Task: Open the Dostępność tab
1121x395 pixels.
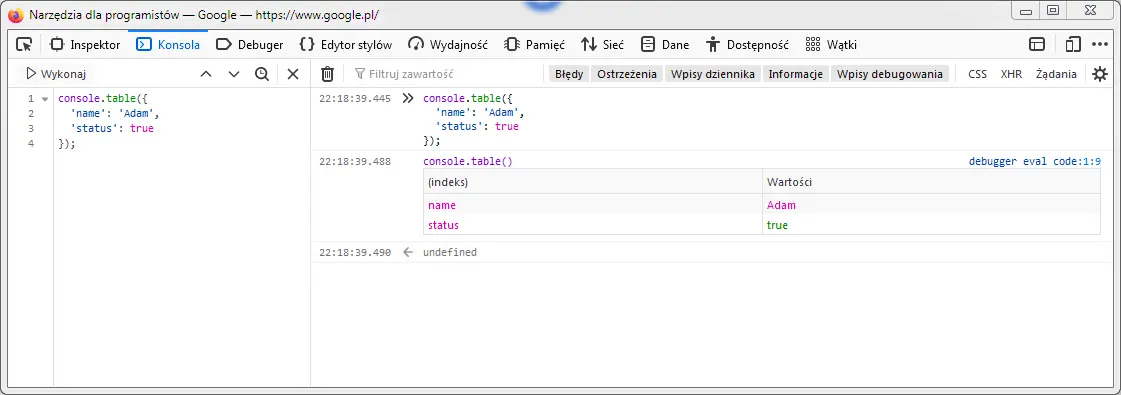Action: point(748,44)
